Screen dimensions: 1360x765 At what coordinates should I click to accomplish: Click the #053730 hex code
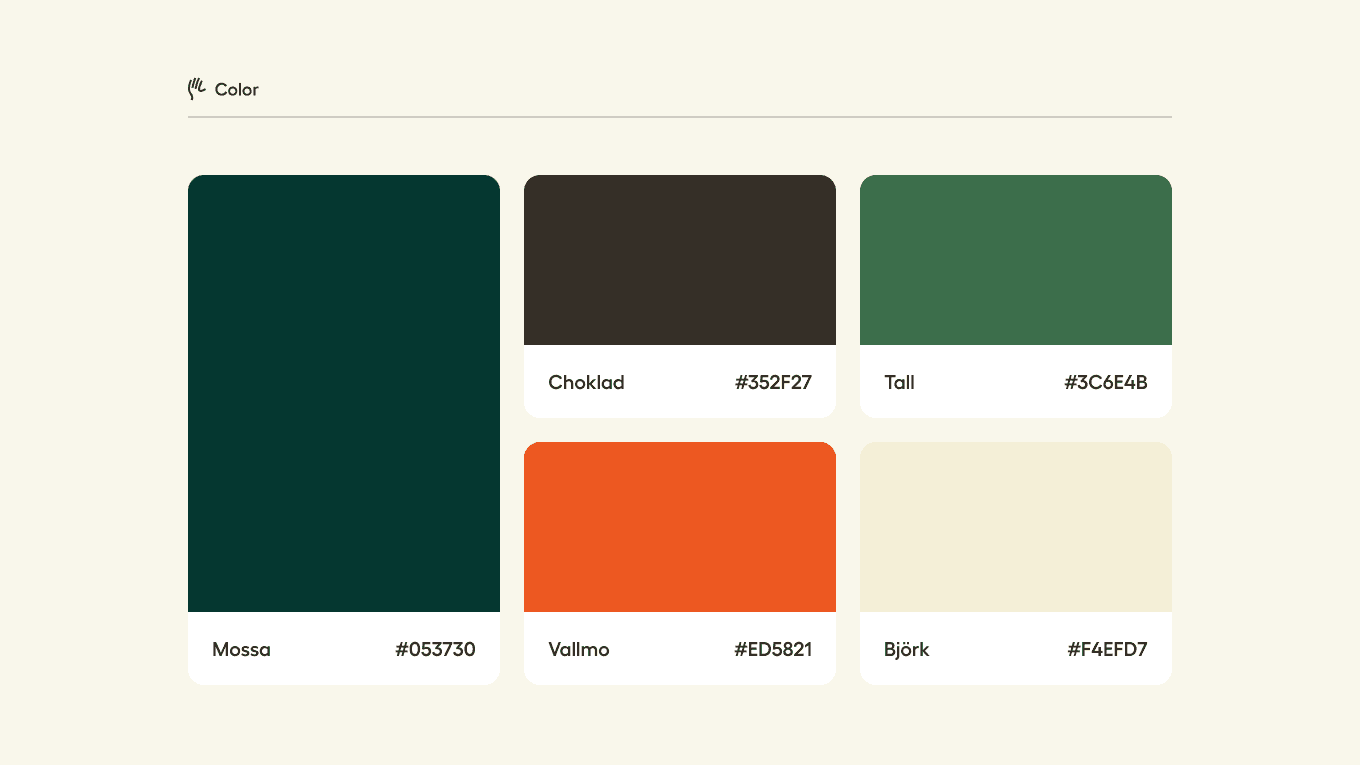point(435,650)
